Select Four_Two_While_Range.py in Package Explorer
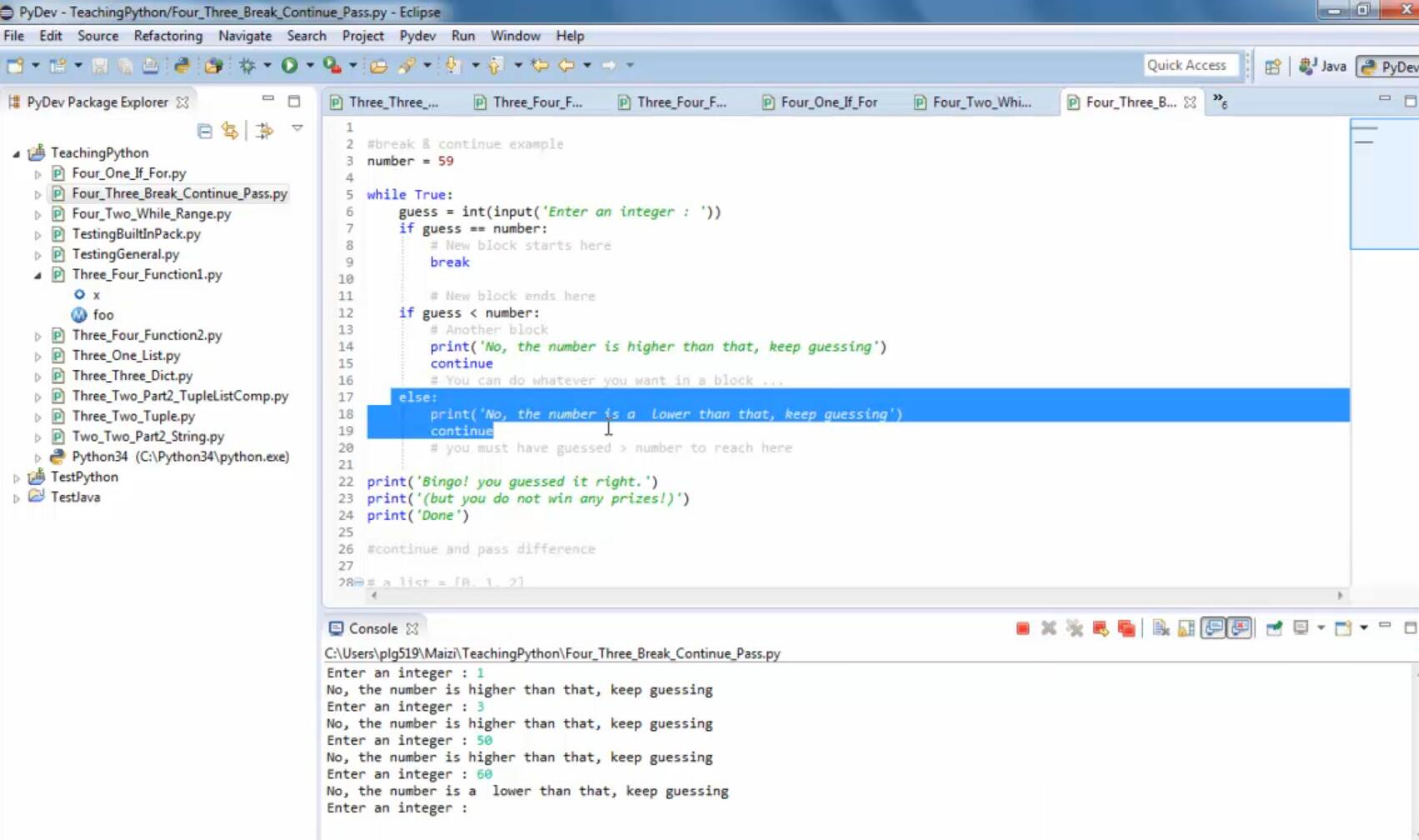 click(x=151, y=214)
